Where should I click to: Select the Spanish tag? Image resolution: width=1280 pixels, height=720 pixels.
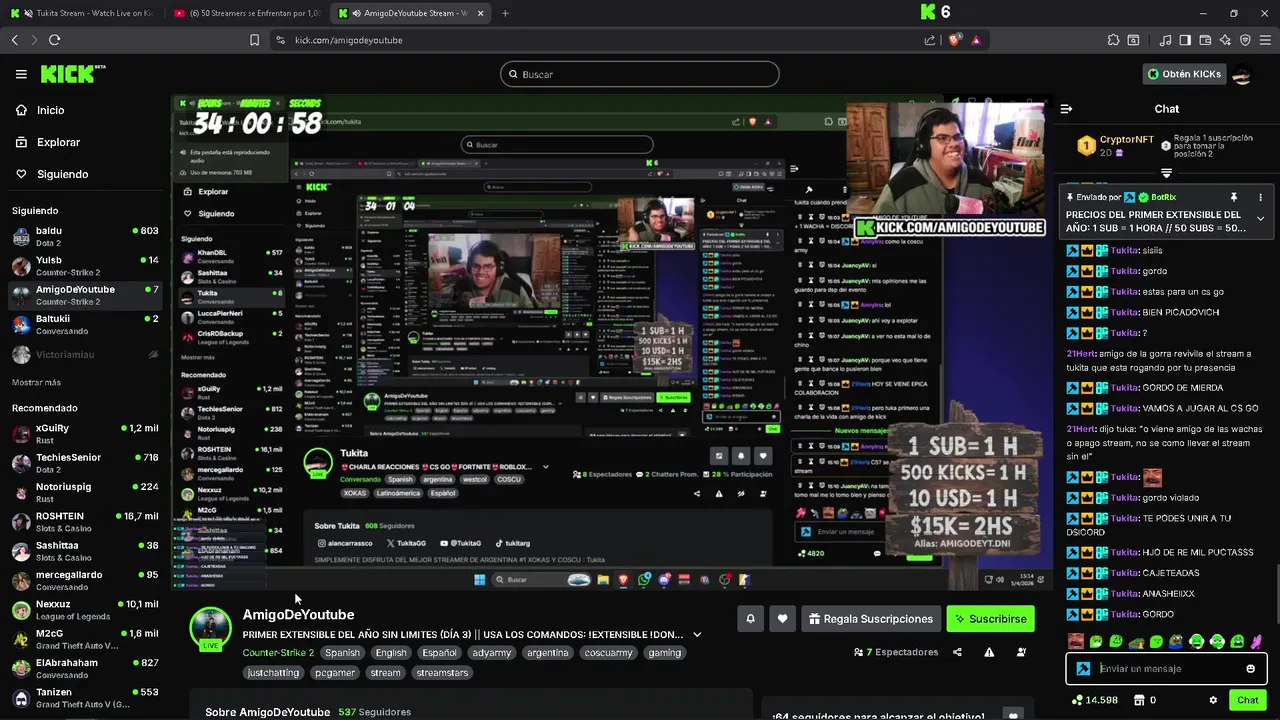coord(342,653)
